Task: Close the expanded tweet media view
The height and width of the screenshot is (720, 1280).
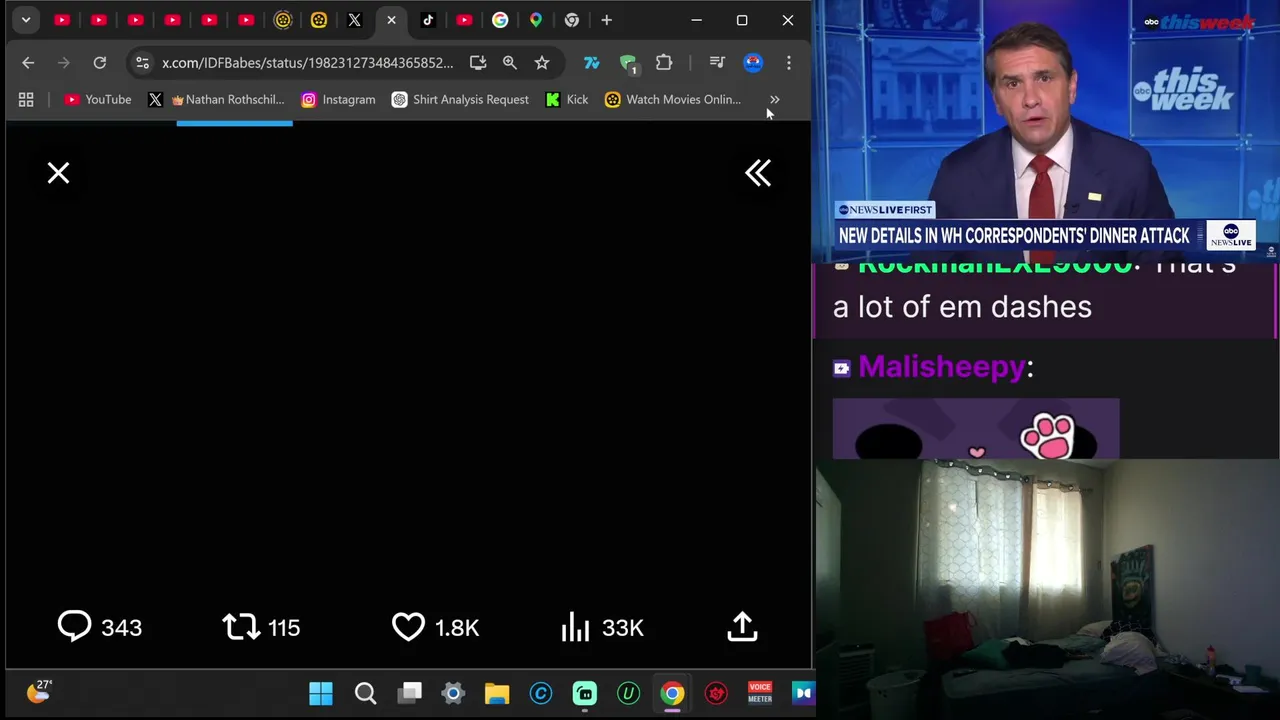Action: pos(58,173)
